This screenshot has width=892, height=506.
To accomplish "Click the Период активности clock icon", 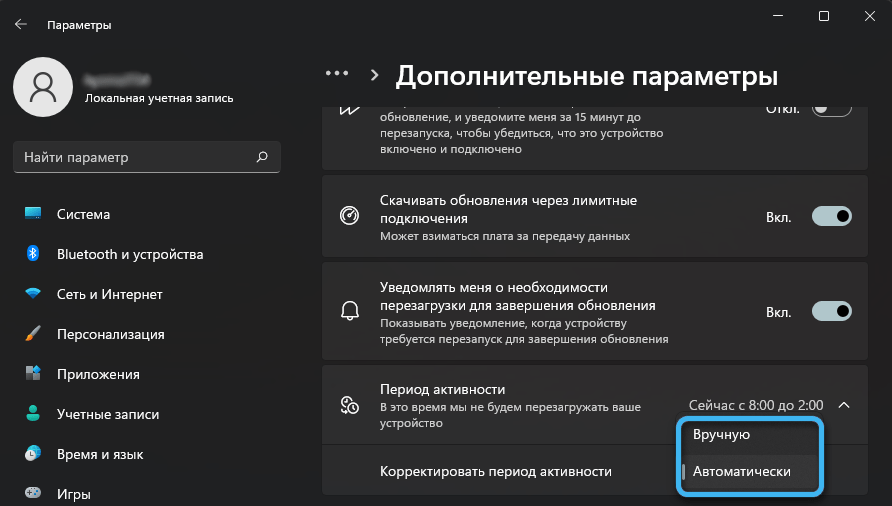I will click(349, 405).
